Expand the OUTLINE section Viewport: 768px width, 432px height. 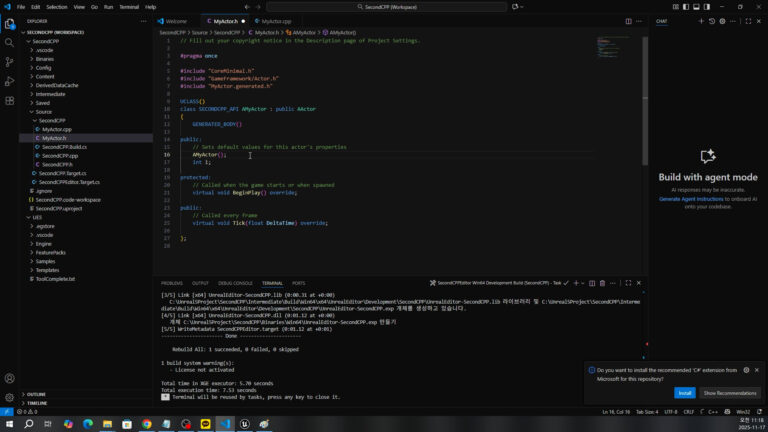pyautogui.click(x=36, y=394)
